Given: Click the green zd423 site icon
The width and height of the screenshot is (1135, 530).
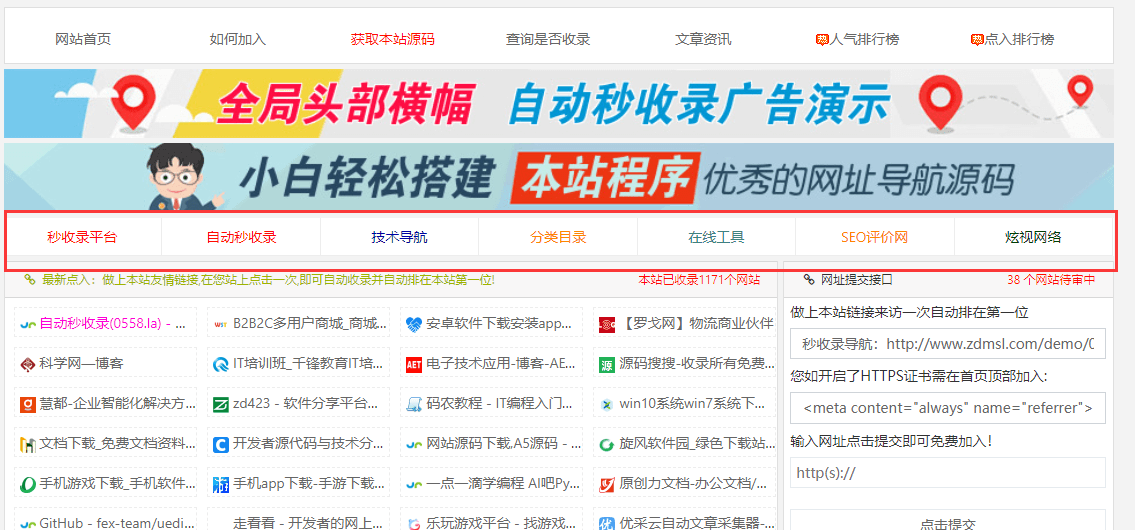Looking at the screenshot, I should (x=221, y=404).
